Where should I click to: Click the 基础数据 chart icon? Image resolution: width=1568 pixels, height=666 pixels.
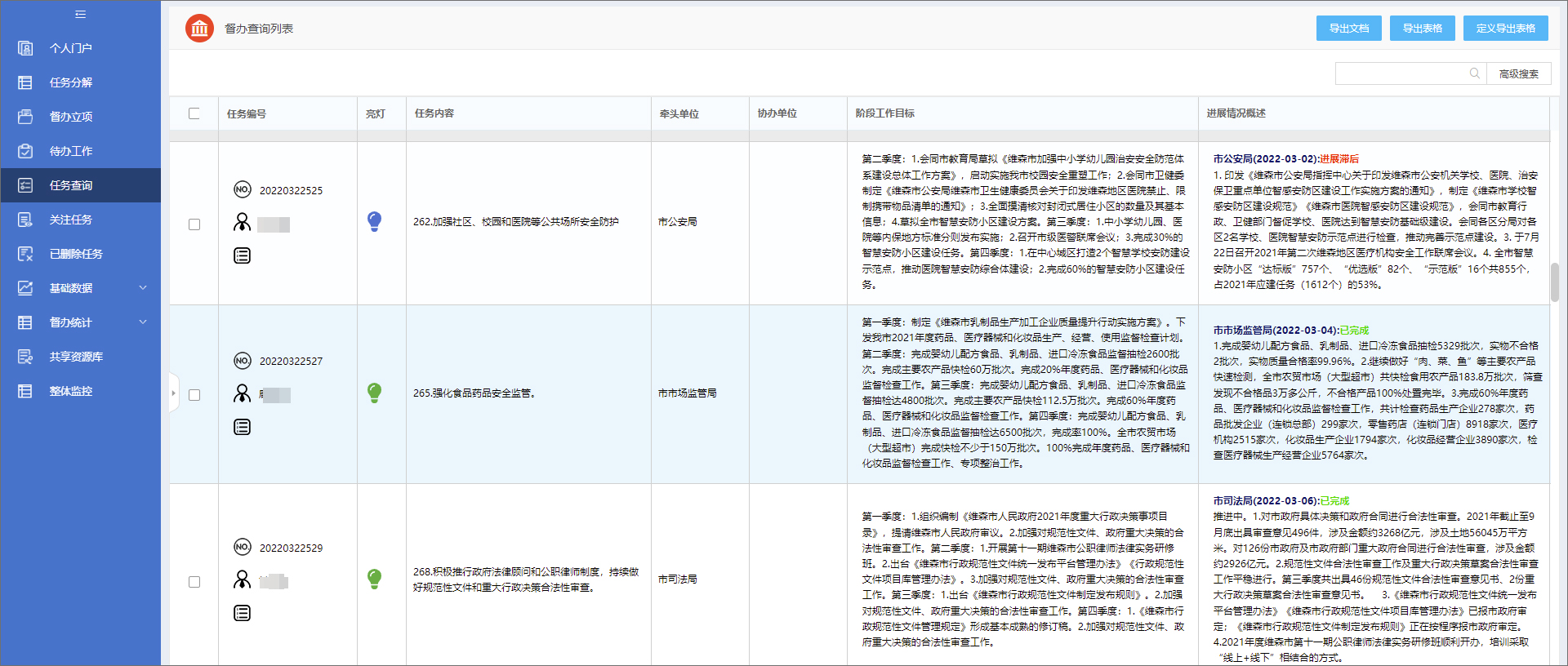[x=25, y=288]
